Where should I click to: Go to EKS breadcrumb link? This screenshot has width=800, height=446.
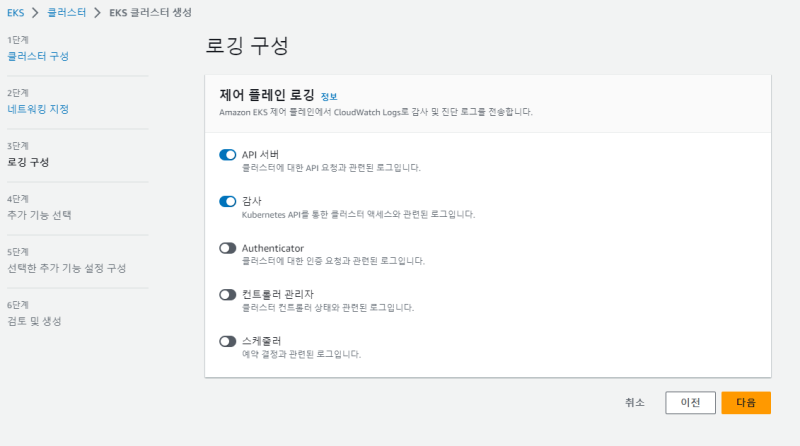coord(16,12)
